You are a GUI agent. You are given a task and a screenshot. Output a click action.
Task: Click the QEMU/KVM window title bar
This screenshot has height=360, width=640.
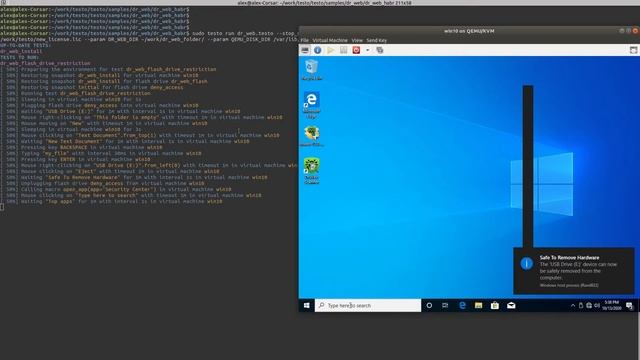[x=469, y=31]
